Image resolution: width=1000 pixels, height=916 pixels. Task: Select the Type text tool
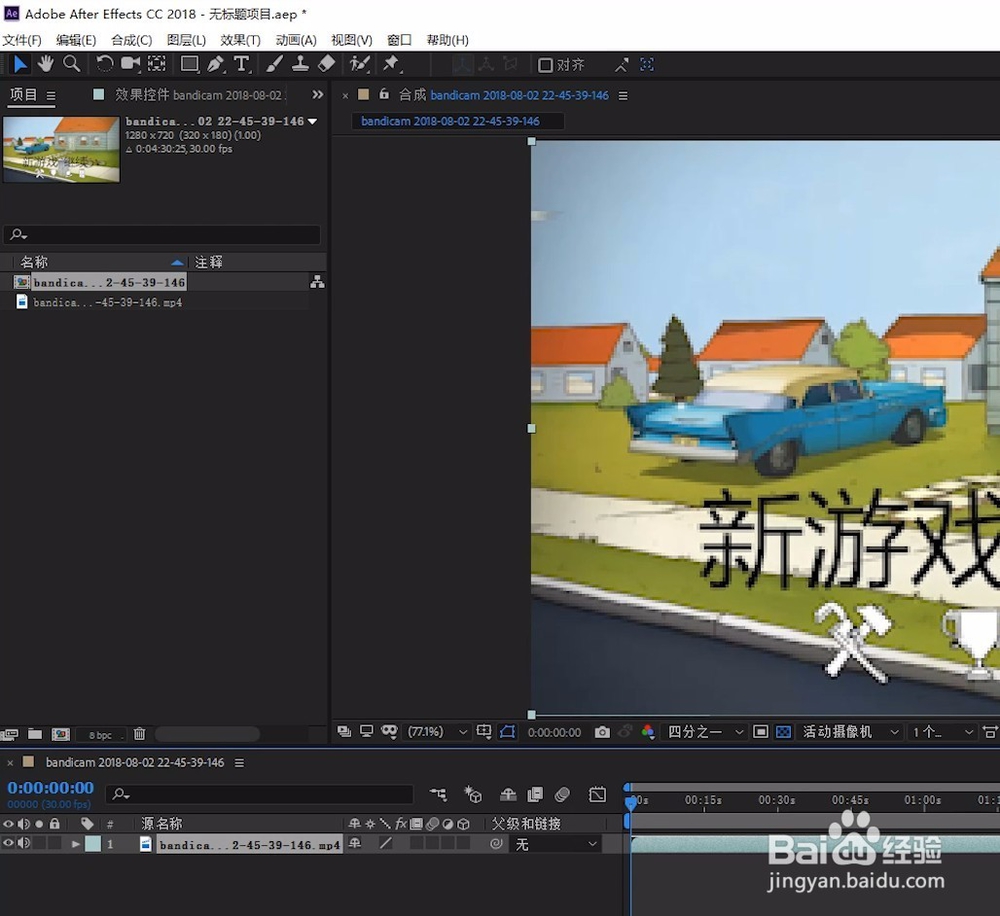(242, 64)
